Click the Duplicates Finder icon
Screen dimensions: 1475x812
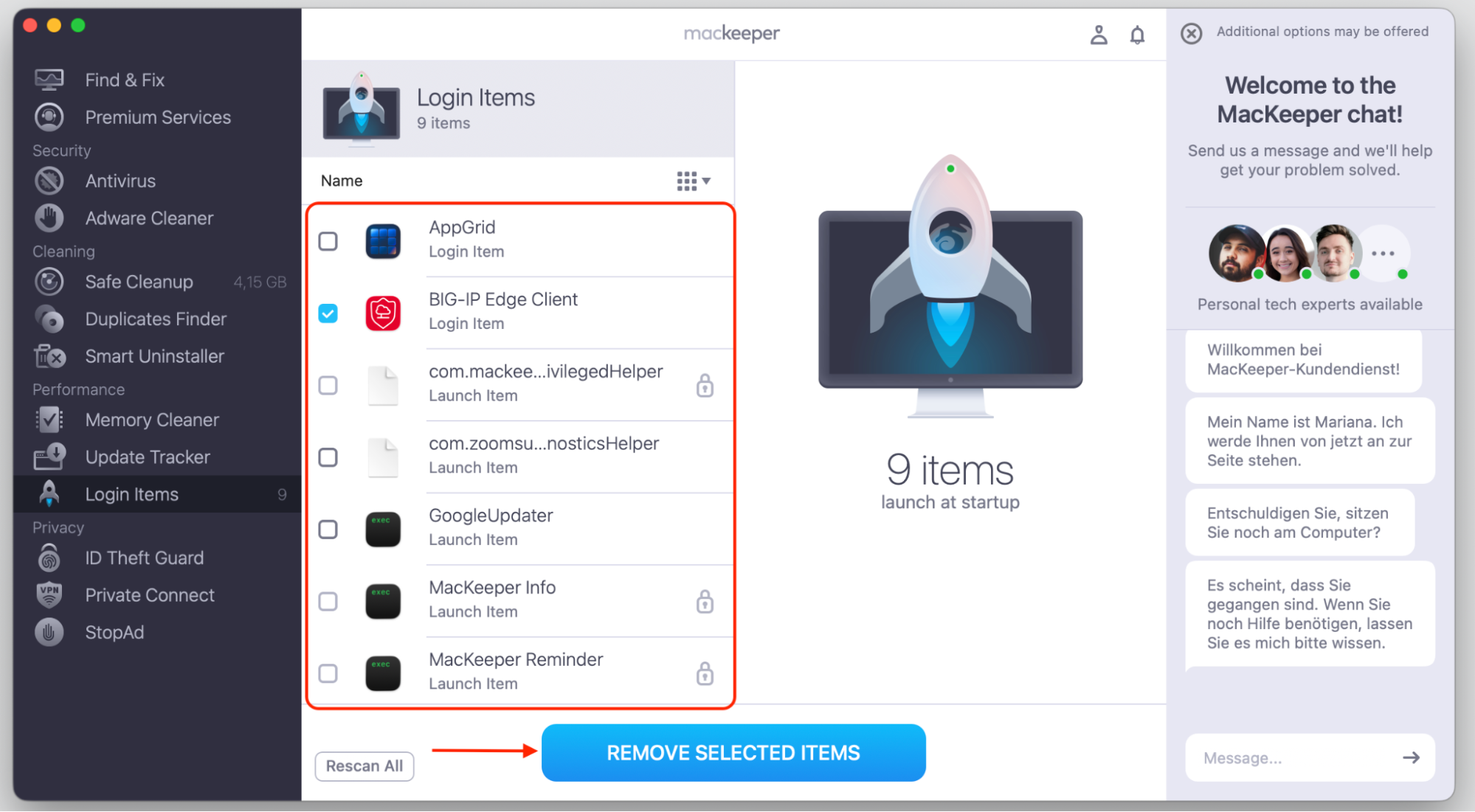tap(49, 319)
